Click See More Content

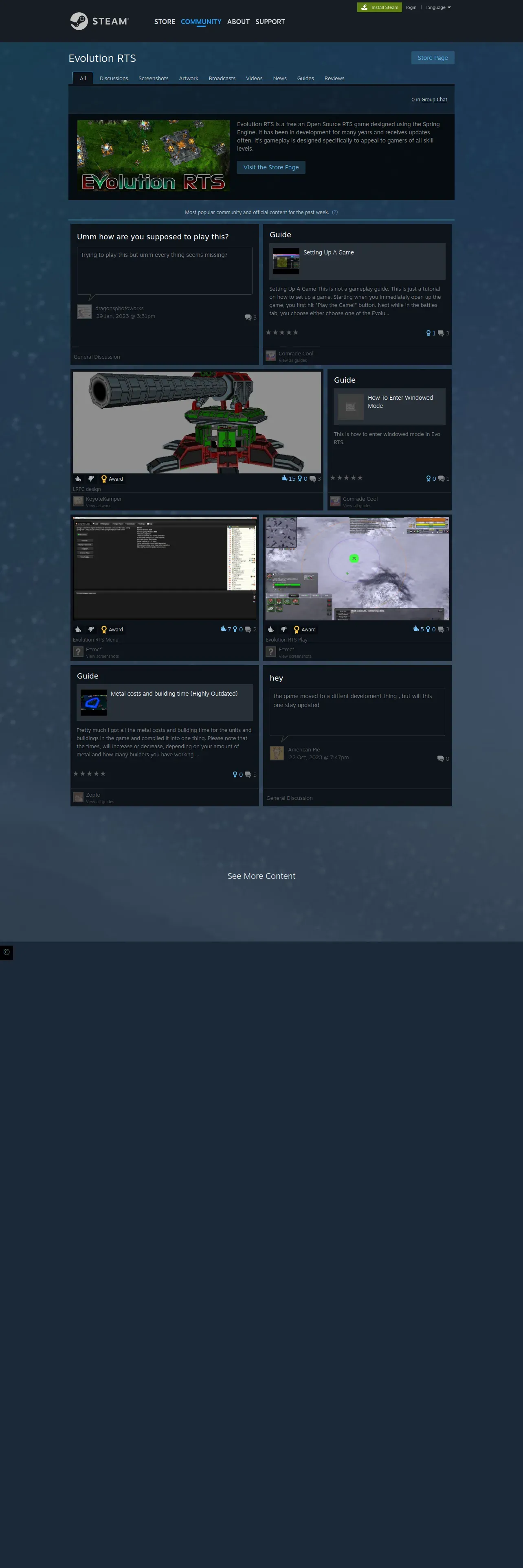261,876
